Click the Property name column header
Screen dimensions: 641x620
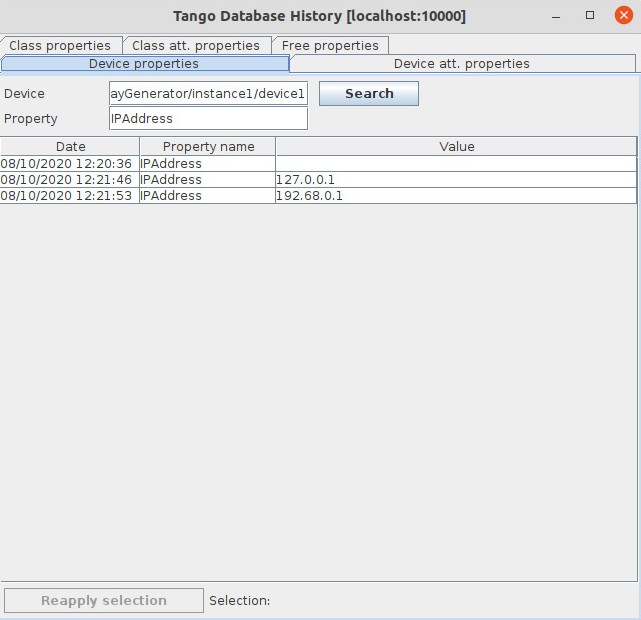coord(208,146)
